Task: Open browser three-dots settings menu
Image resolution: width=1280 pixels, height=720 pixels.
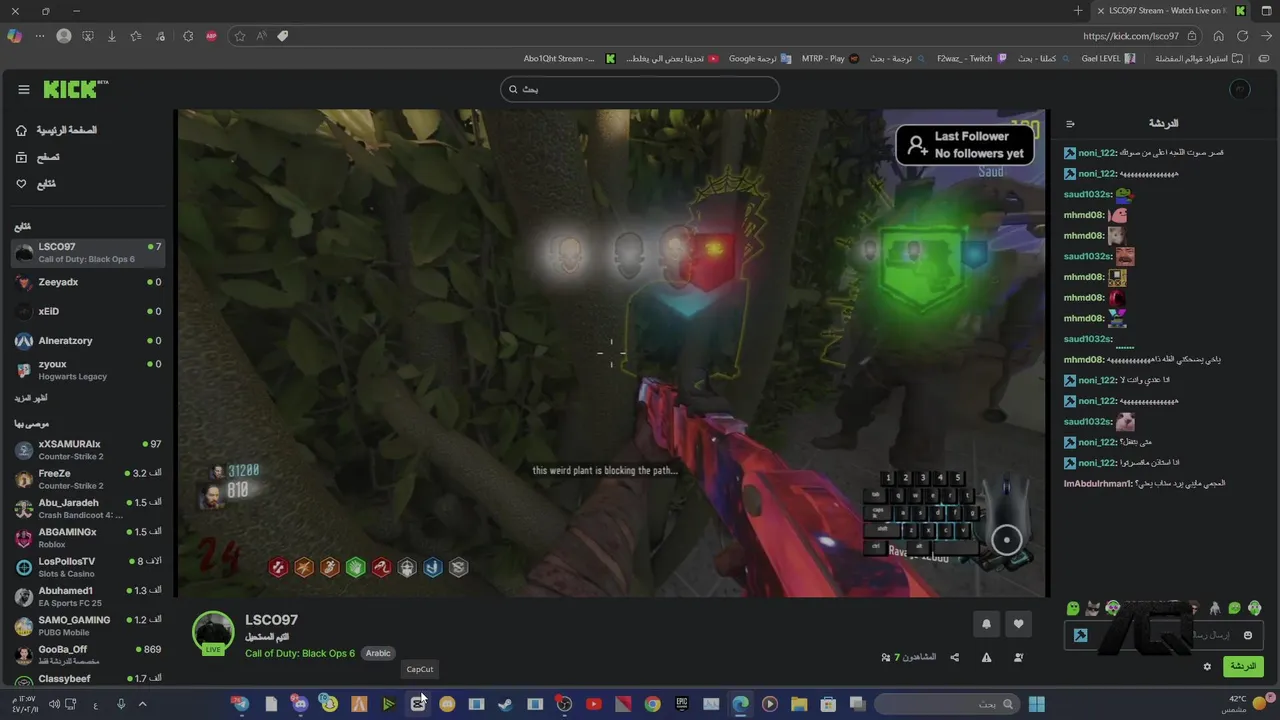Action: click(40, 36)
